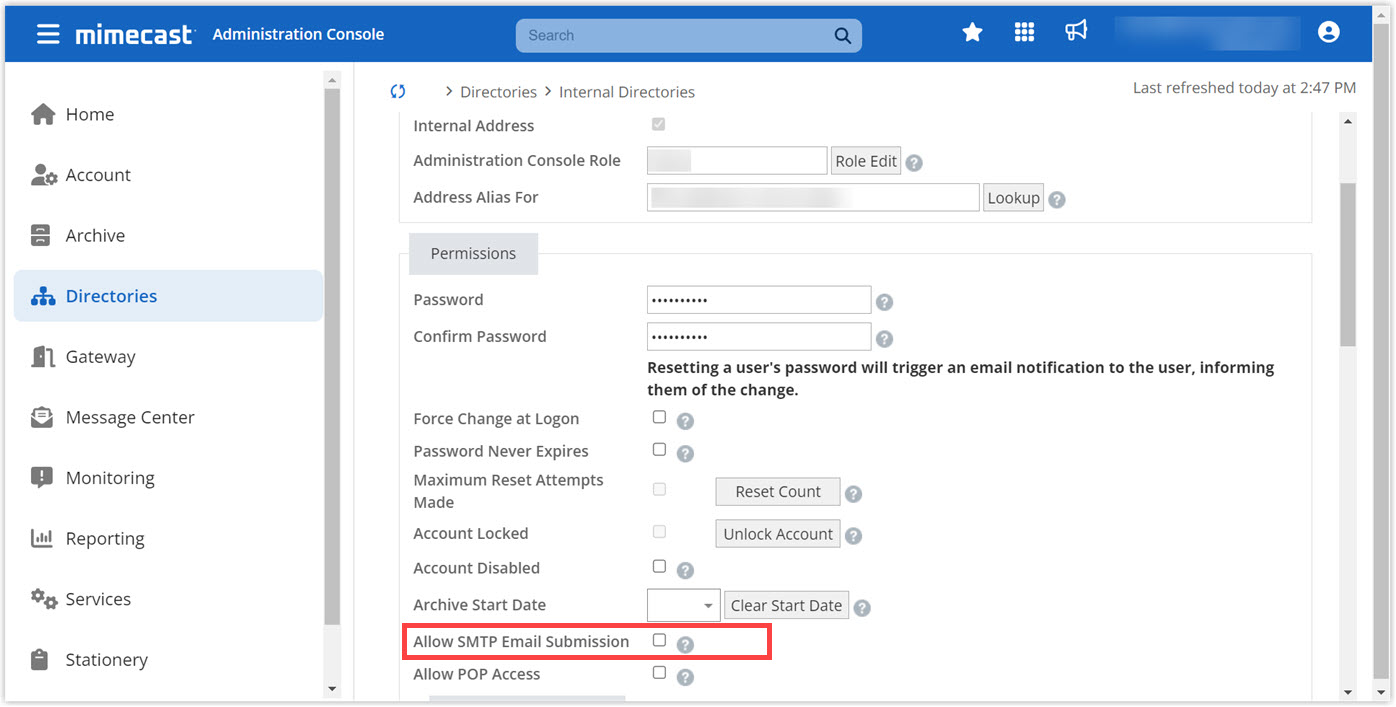The image size is (1396, 707).
Task: Open the apps grid icon
Action: [x=1024, y=33]
